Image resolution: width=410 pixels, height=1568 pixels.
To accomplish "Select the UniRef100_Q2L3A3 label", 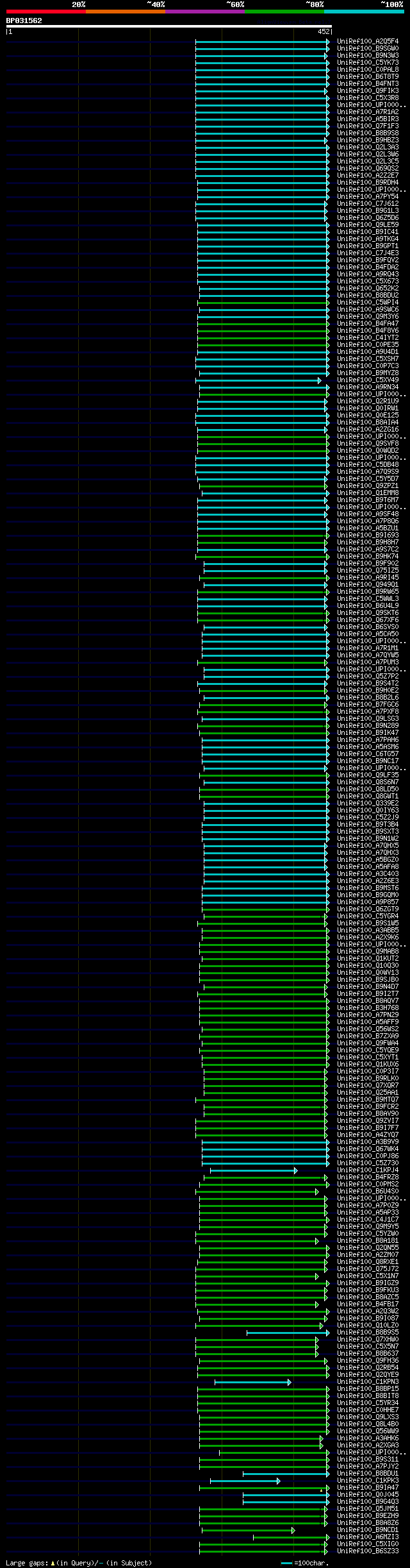I will (368, 148).
